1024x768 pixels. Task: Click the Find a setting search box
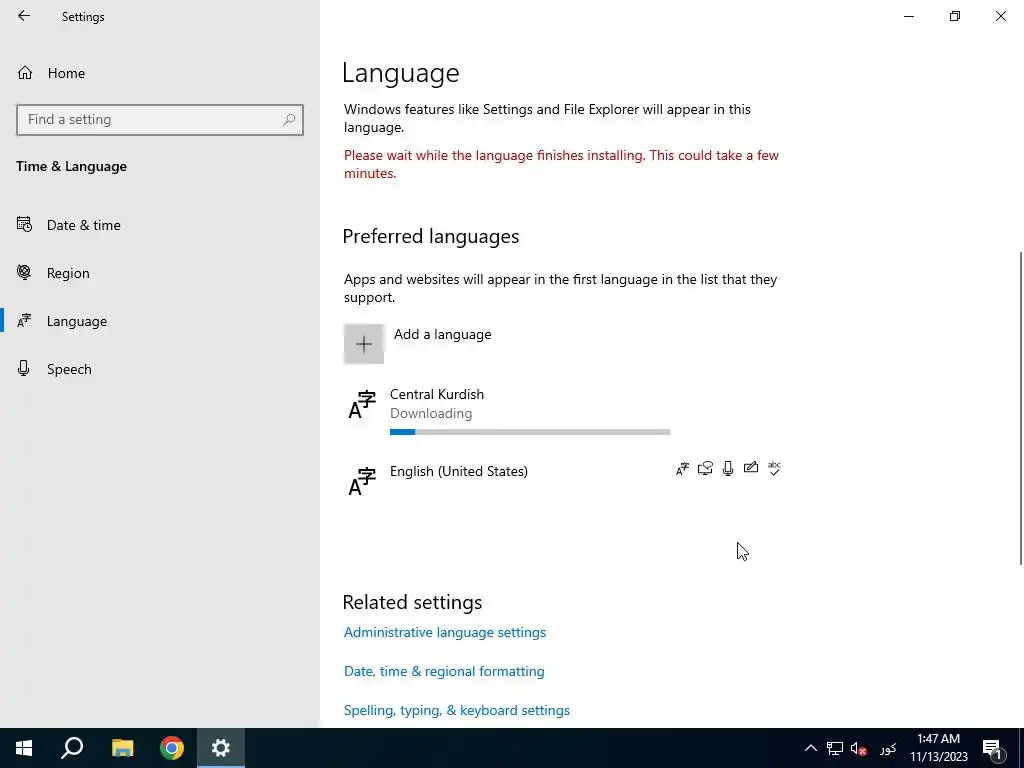point(160,120)
